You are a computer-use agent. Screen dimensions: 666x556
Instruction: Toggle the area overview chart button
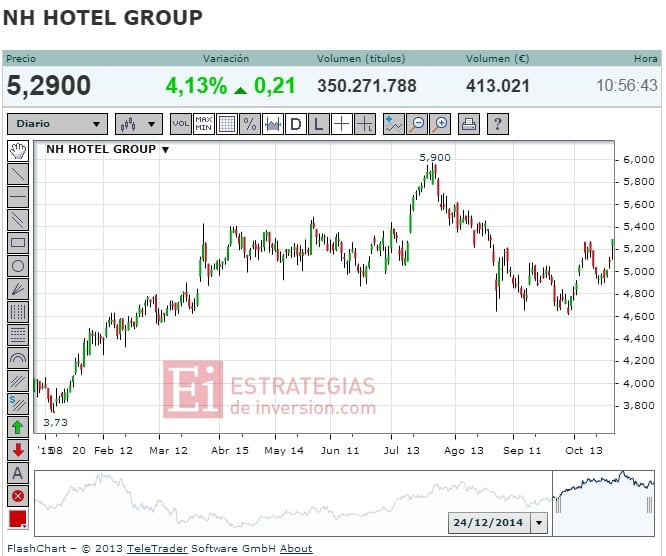273,124
